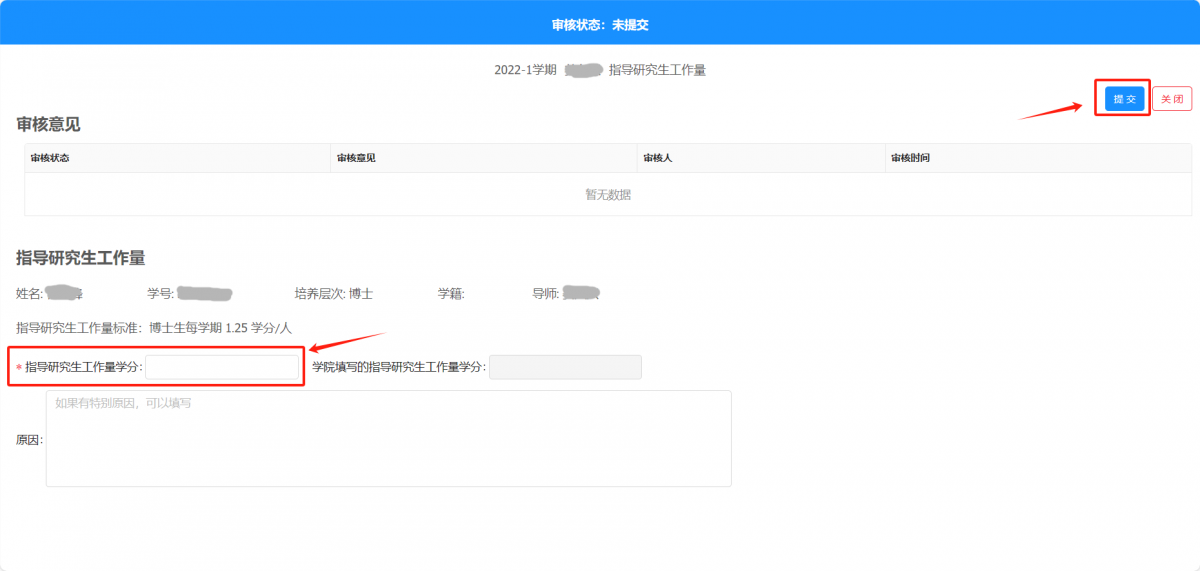Click the 学籍 label
This screenshot has height=571, width=1200.
point(450,294)
